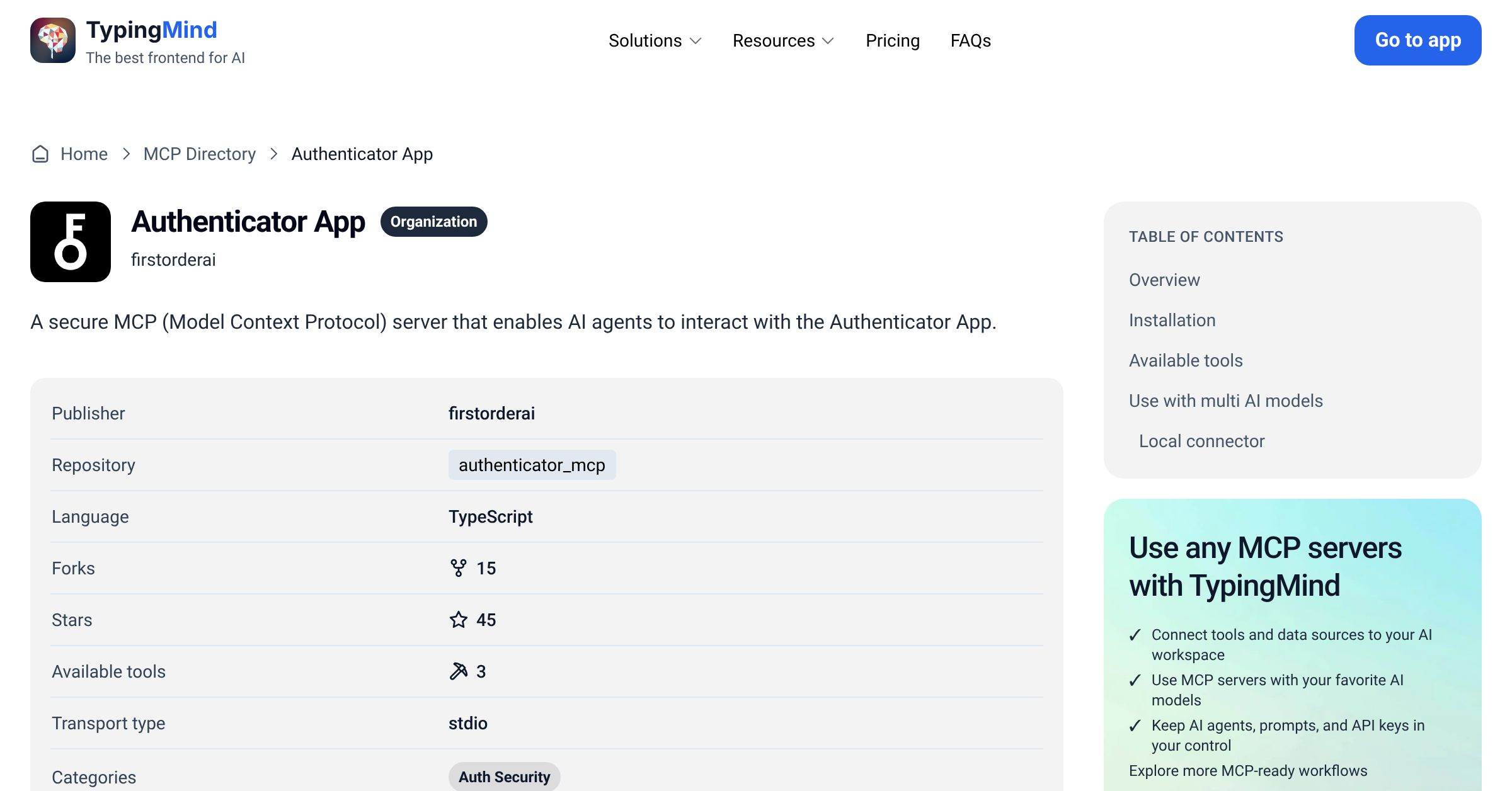The height and width of the screenshot is (791, 1512).
Task: Expand the Resources dropdown menu
Action: (x=784, y=40)
